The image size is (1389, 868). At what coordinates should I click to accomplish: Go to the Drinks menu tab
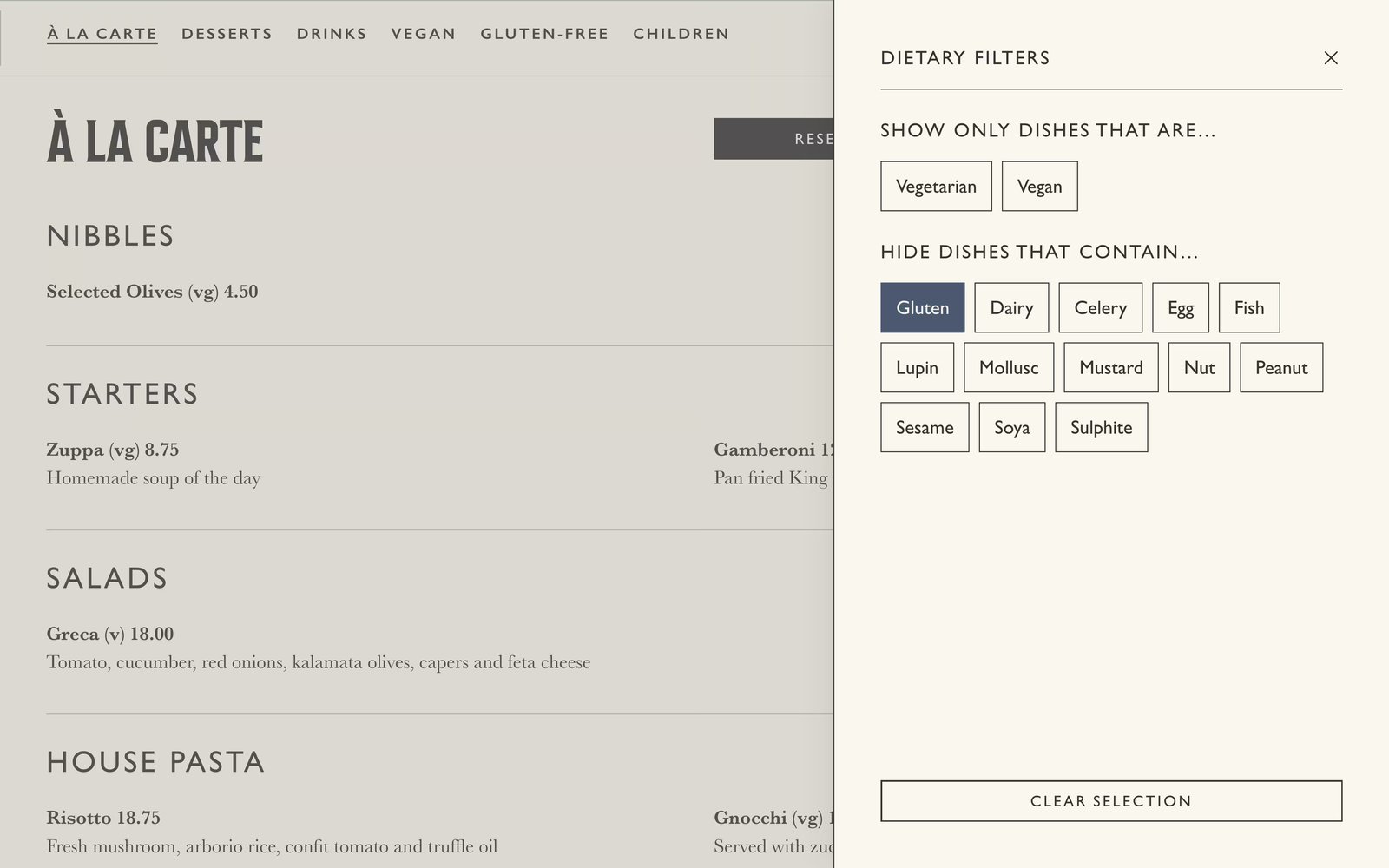tap(332, 34)
